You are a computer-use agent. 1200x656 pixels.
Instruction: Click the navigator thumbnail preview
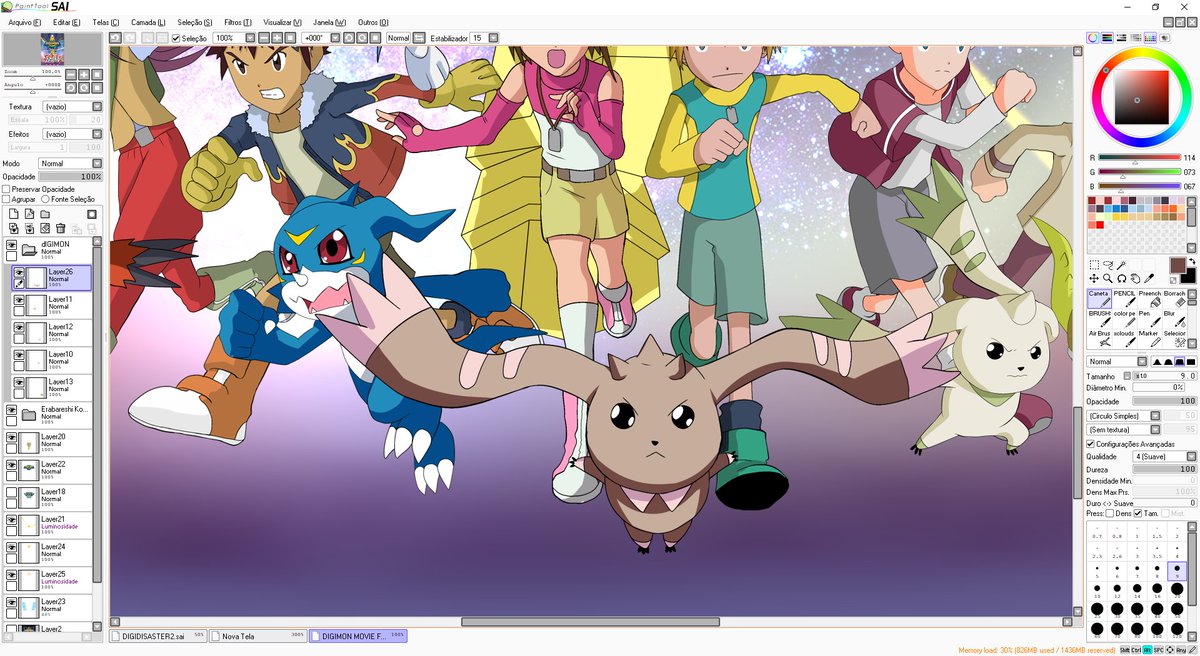52,49
